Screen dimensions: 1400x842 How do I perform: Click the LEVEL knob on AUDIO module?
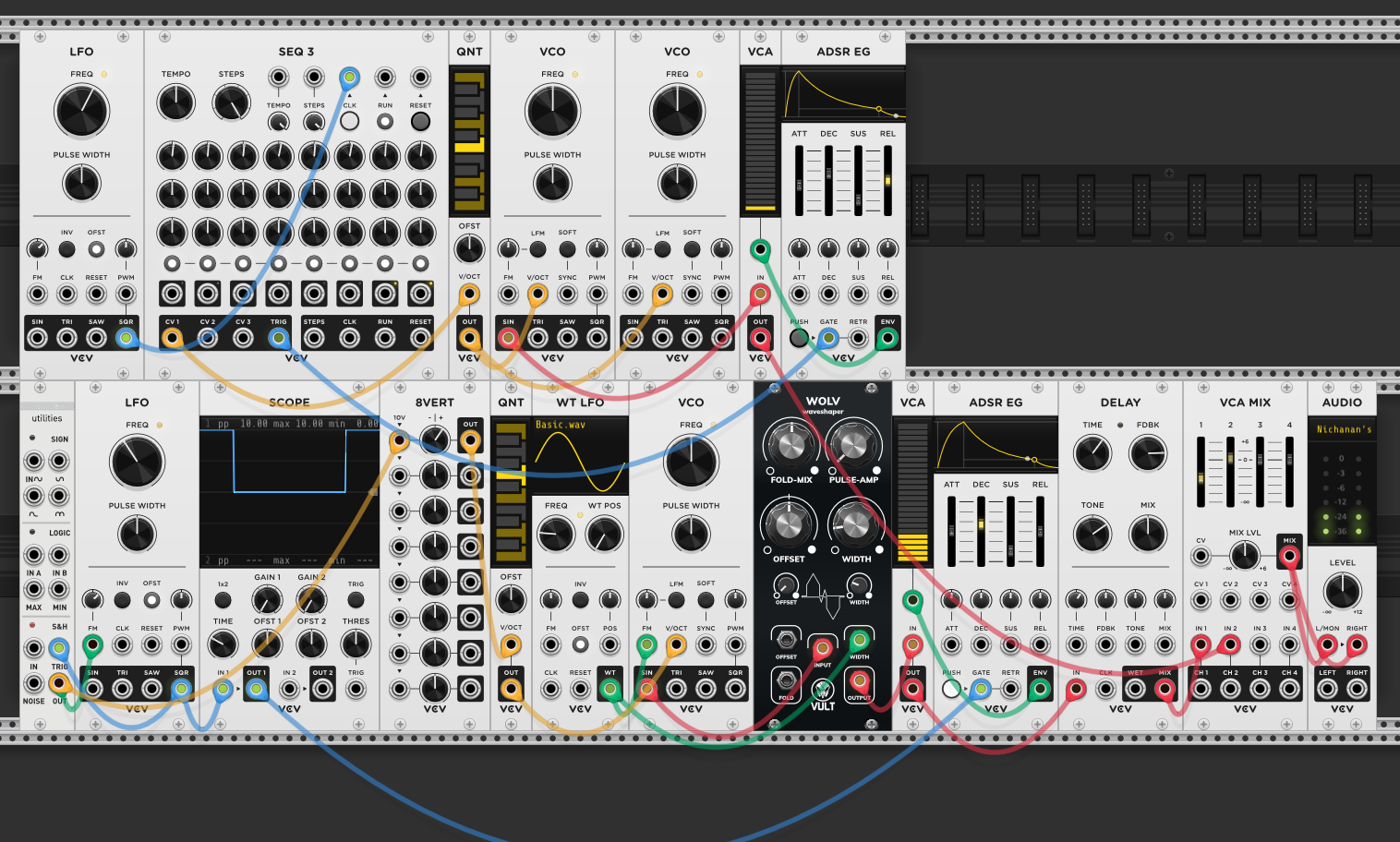click(x=1342, y=591)
